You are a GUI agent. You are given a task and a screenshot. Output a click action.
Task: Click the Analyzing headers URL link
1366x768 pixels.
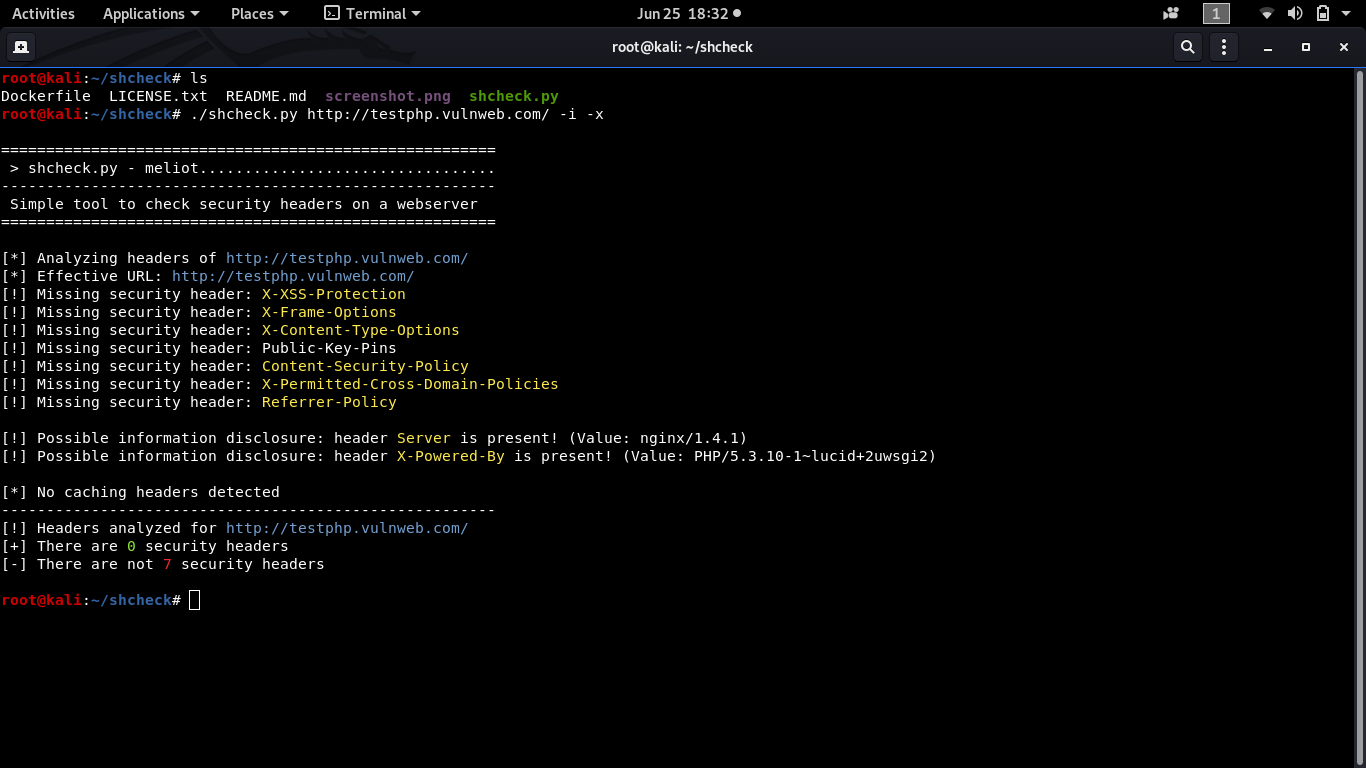[347, 258]
